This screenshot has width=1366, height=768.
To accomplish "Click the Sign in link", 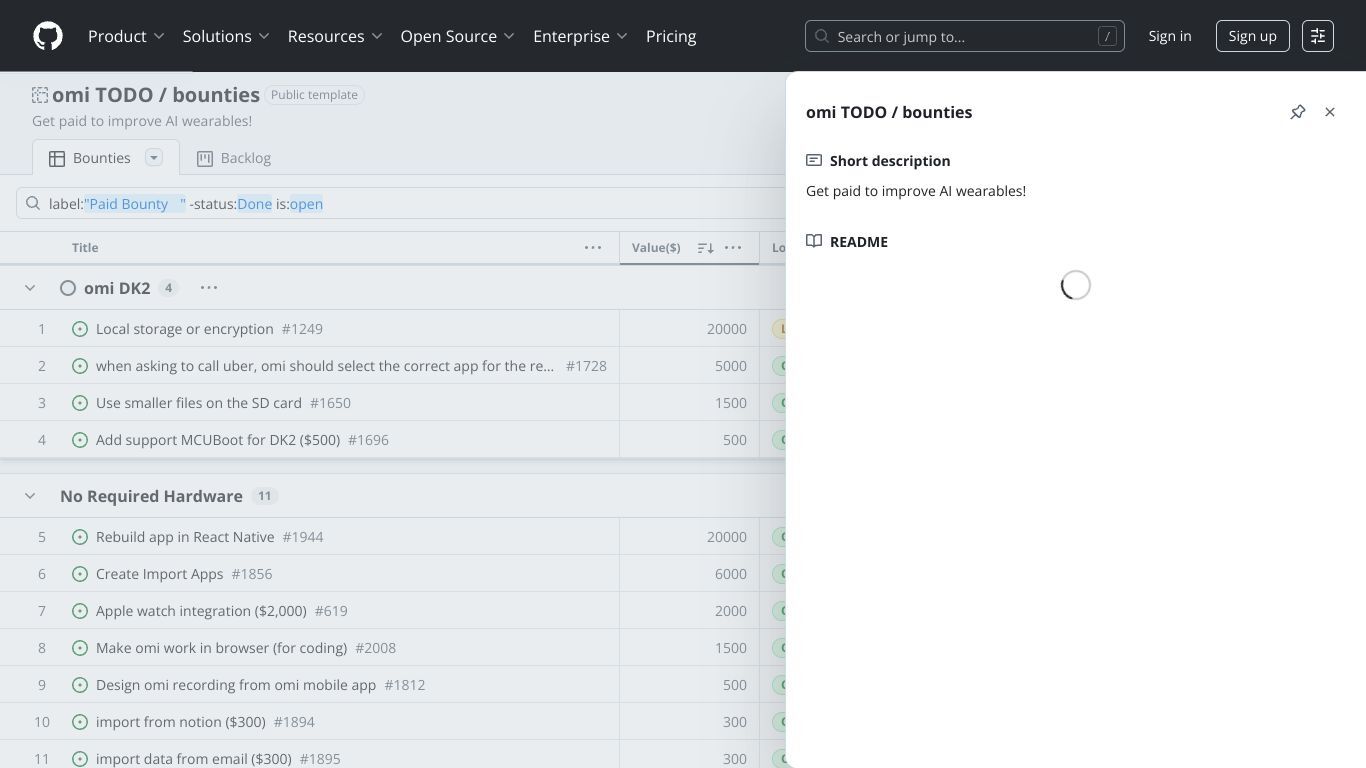I will pos(1170,36).
